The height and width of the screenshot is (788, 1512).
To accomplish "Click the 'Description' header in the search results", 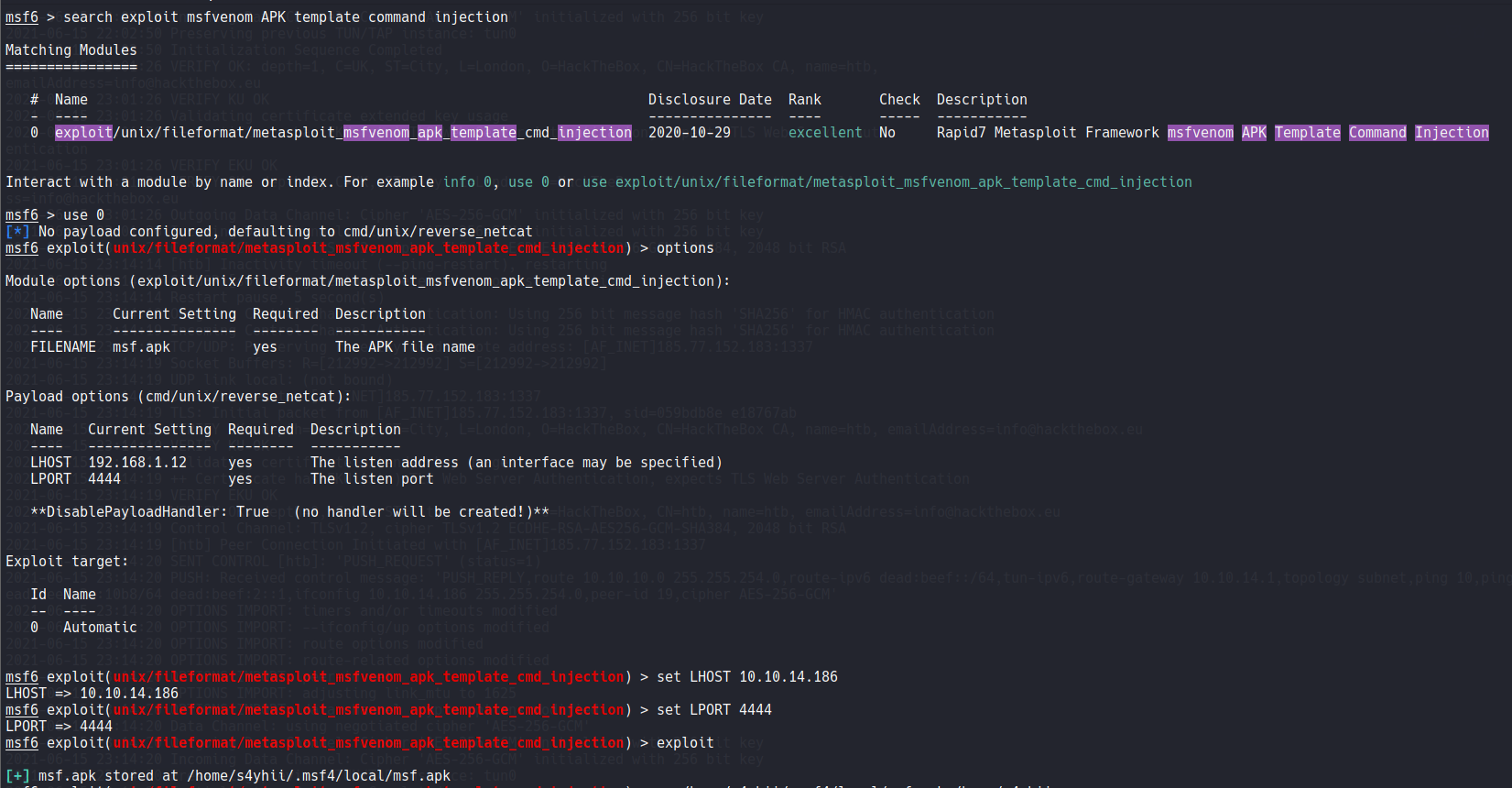I will click(982, 100).
